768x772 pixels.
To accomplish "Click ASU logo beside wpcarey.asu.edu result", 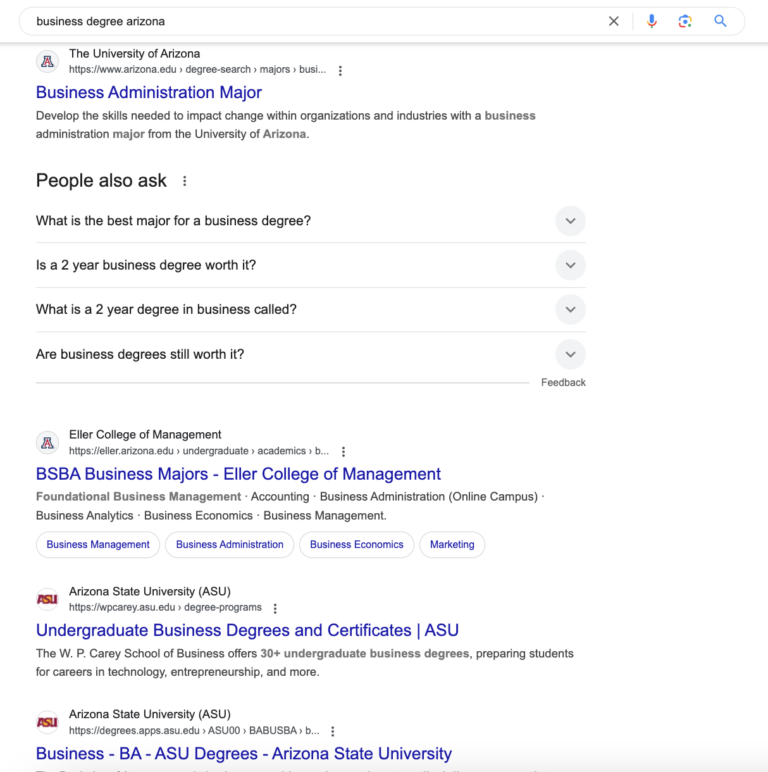I will coord(48,599).
